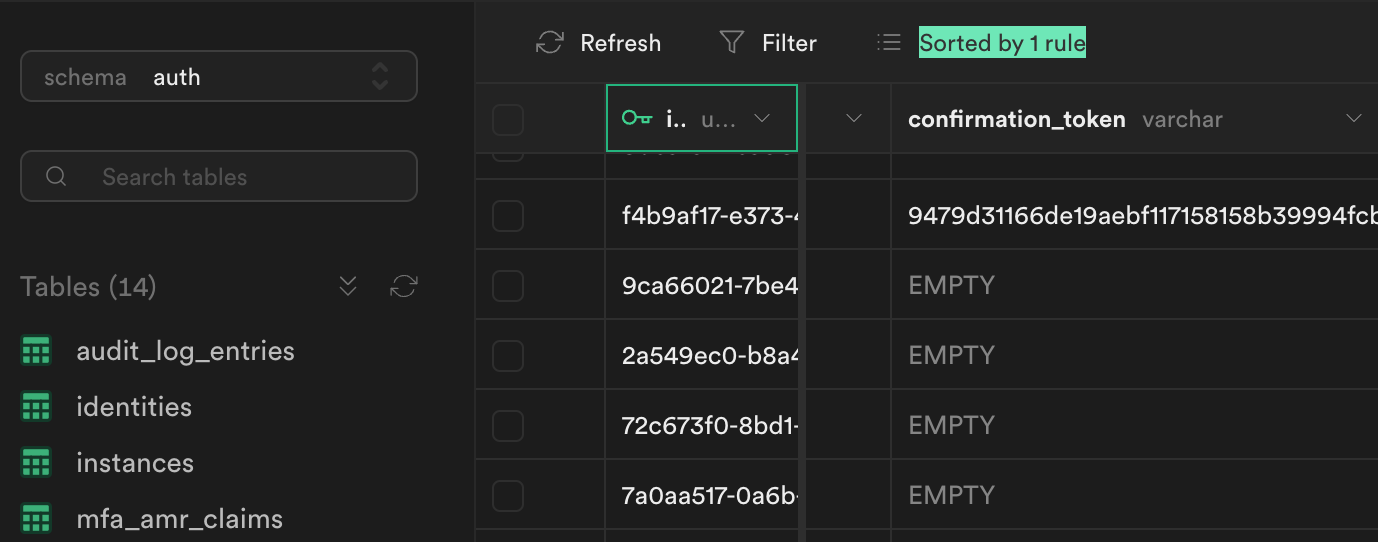Click the audit_log_entries table icon
Viewport: 1378px width, 542px height.
(36, 351)
